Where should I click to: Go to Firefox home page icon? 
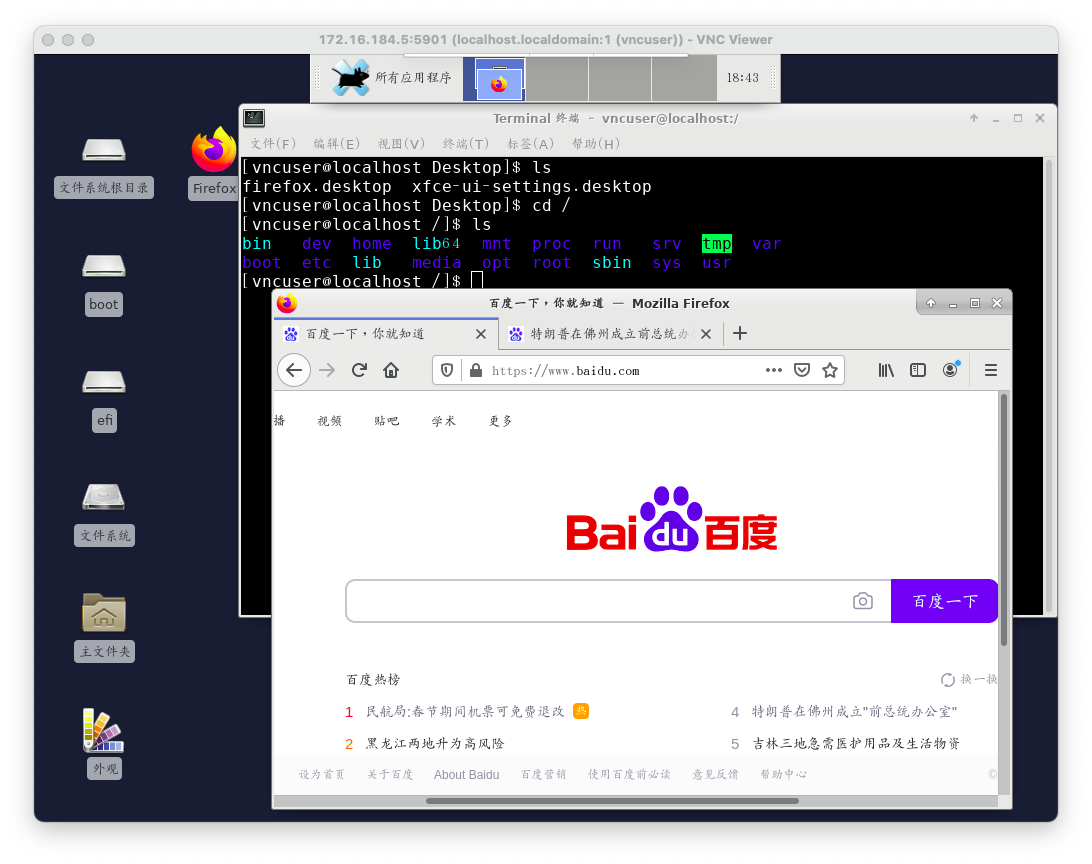tap(391, 370)
